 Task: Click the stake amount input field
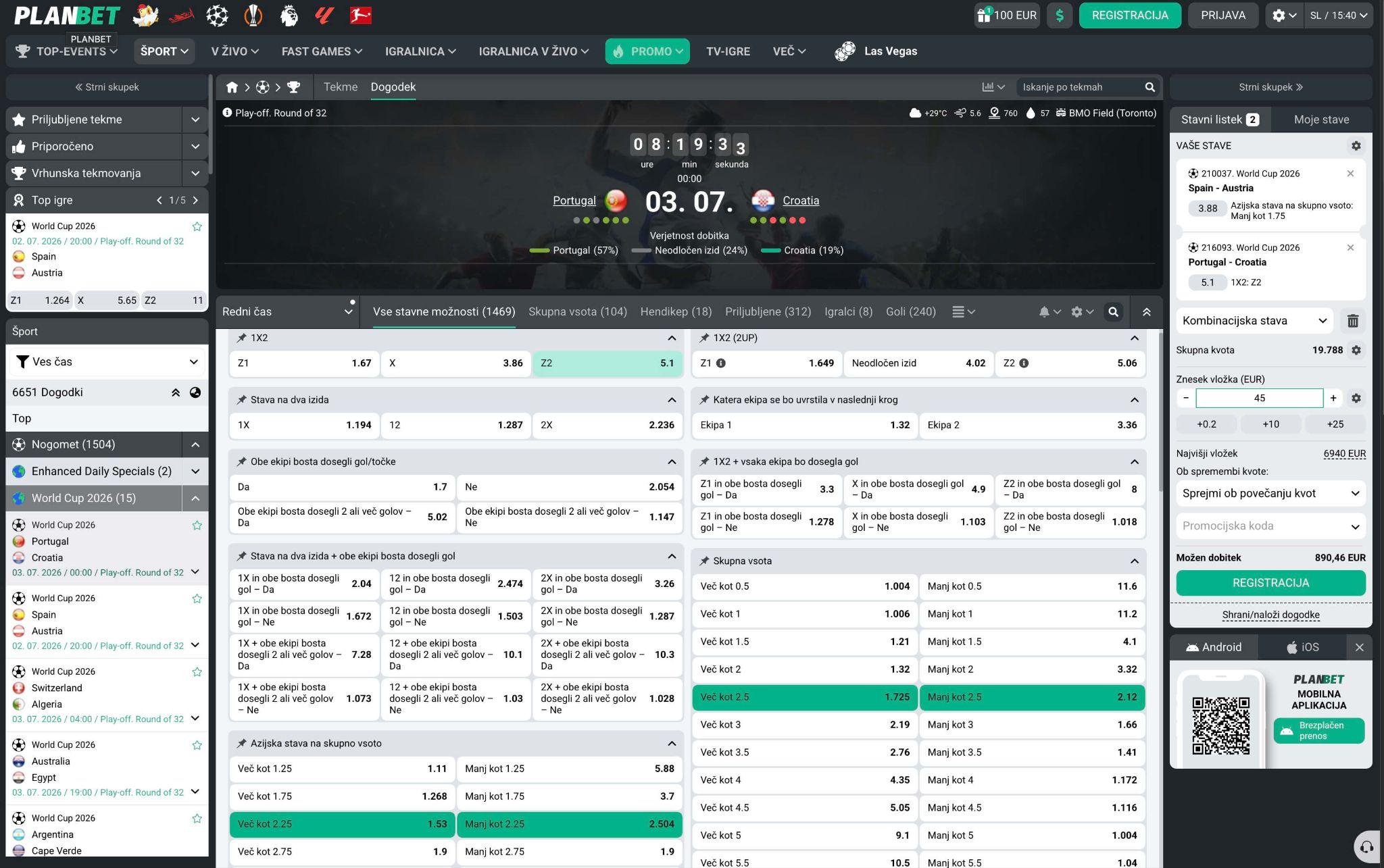pyautogui.click(x=1259, y=398)
